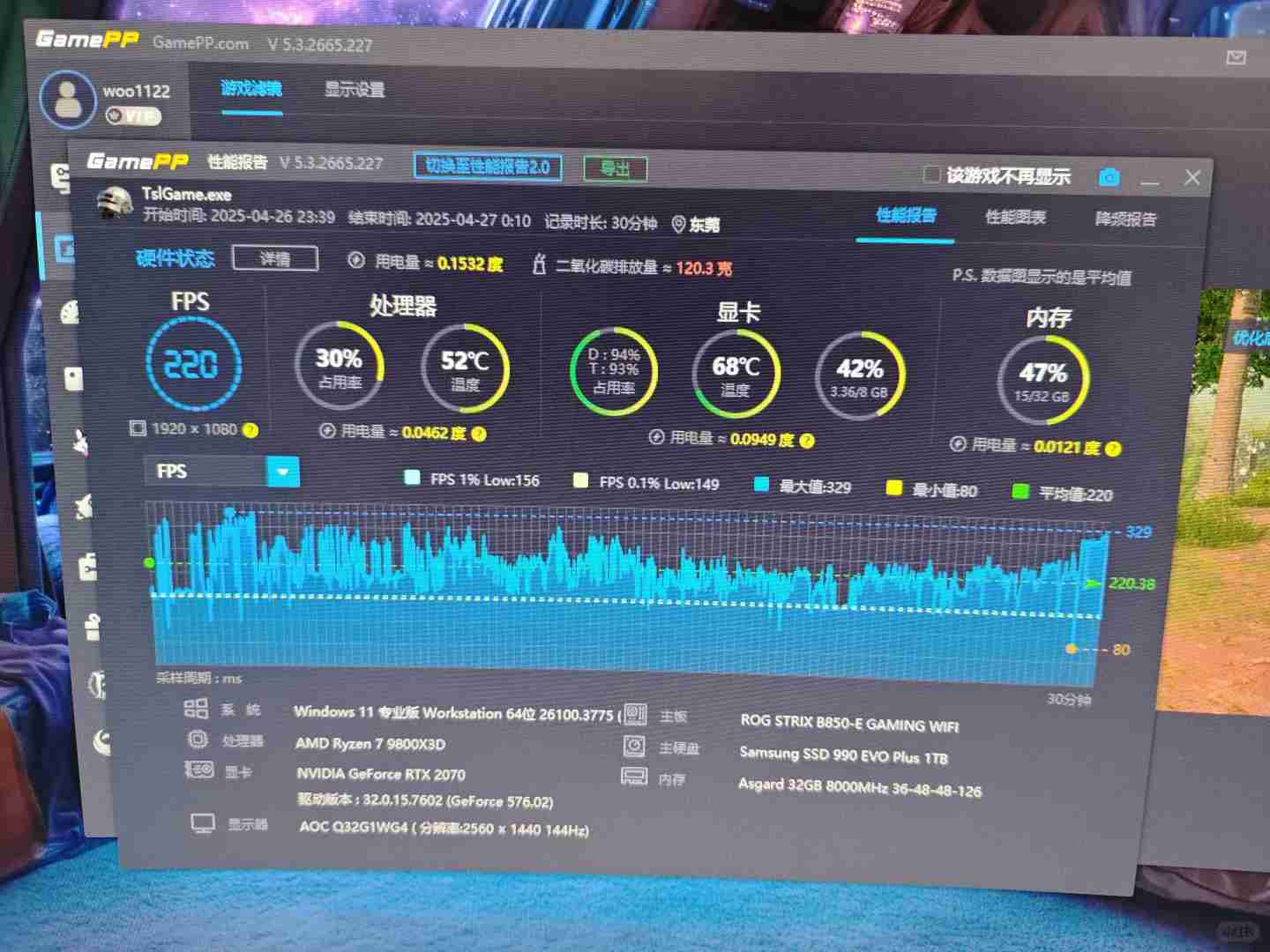The image size is (1270, 952).
Task: Click the 329 maximum label on chart
Action: click(x=1139, y=532)
